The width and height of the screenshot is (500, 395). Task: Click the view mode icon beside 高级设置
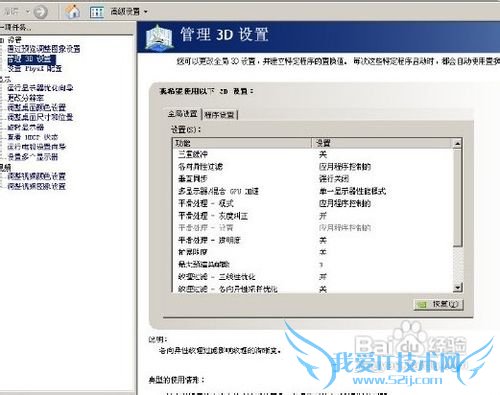(97, 12)
